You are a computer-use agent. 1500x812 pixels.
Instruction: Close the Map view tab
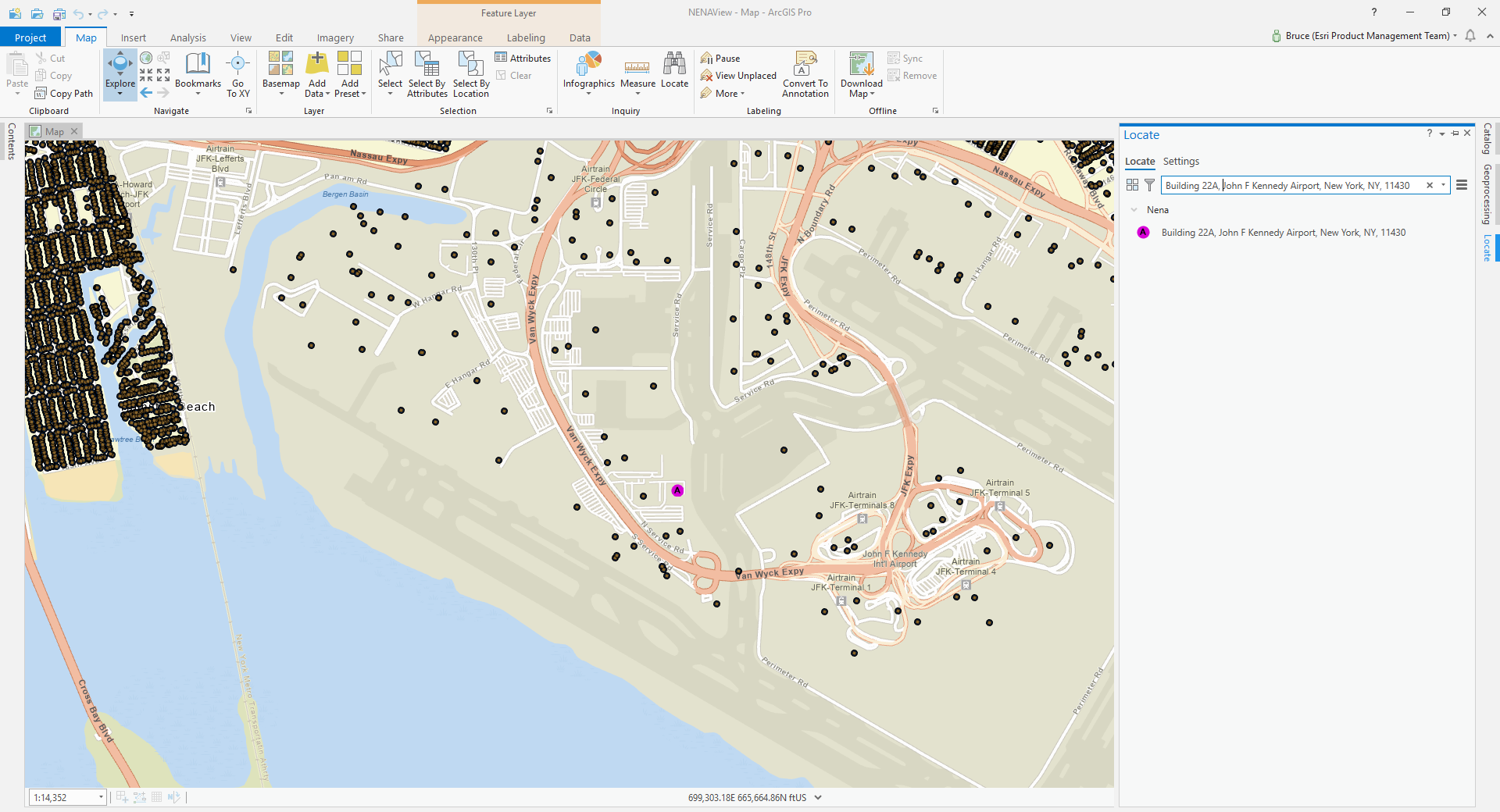tap(74, 131)
